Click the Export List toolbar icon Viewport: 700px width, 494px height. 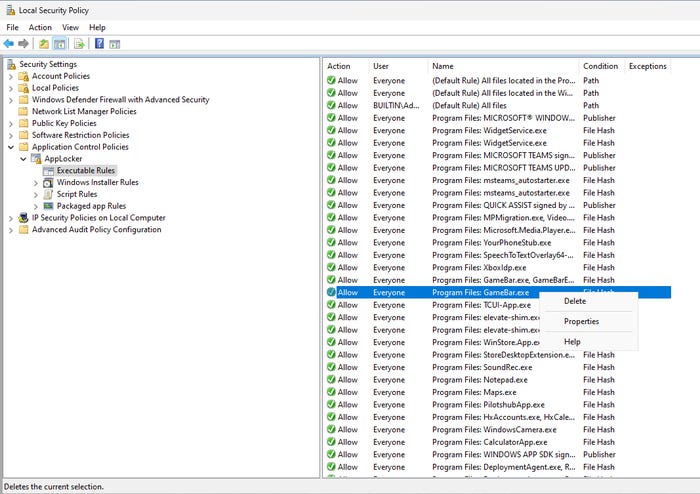[x=79, y=44]
